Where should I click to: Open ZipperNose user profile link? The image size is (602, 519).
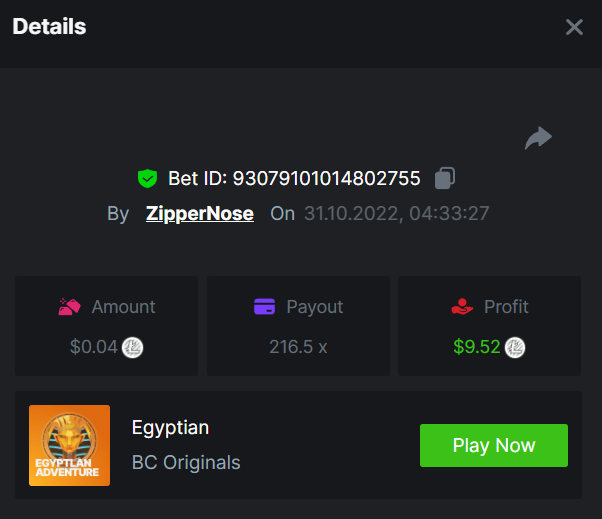tap(199, 213)
